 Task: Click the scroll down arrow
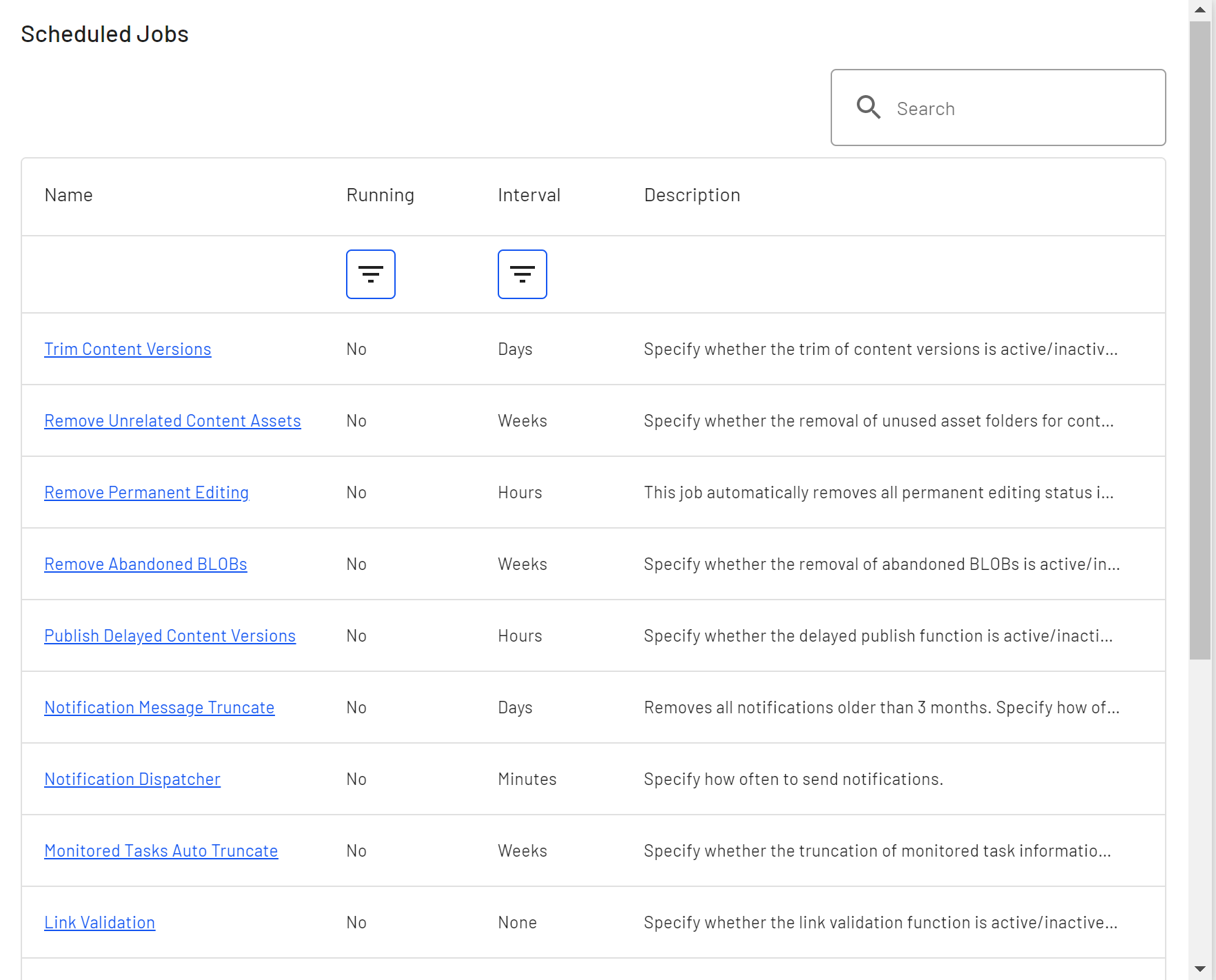(1200, 969)
